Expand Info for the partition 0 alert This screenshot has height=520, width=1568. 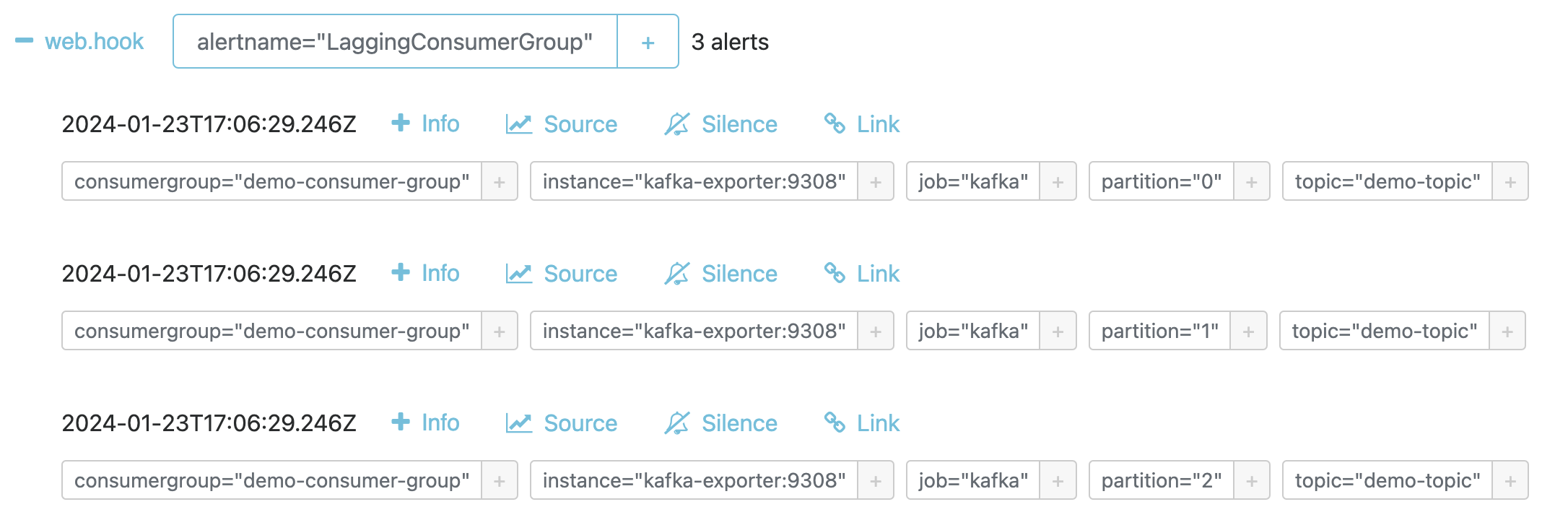pos(425,123)
